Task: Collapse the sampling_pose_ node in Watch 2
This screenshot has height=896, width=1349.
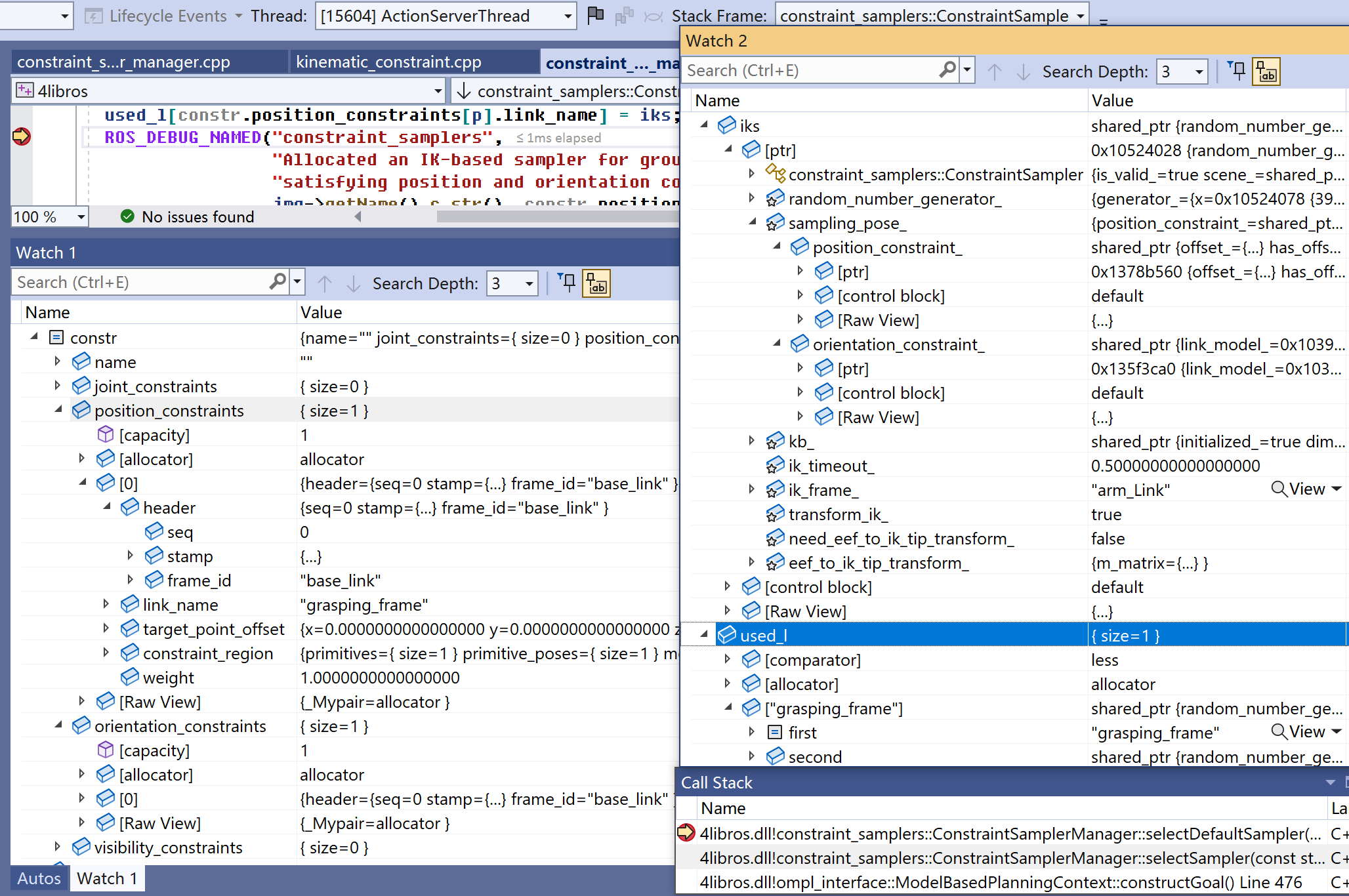Action: point(752,222)
